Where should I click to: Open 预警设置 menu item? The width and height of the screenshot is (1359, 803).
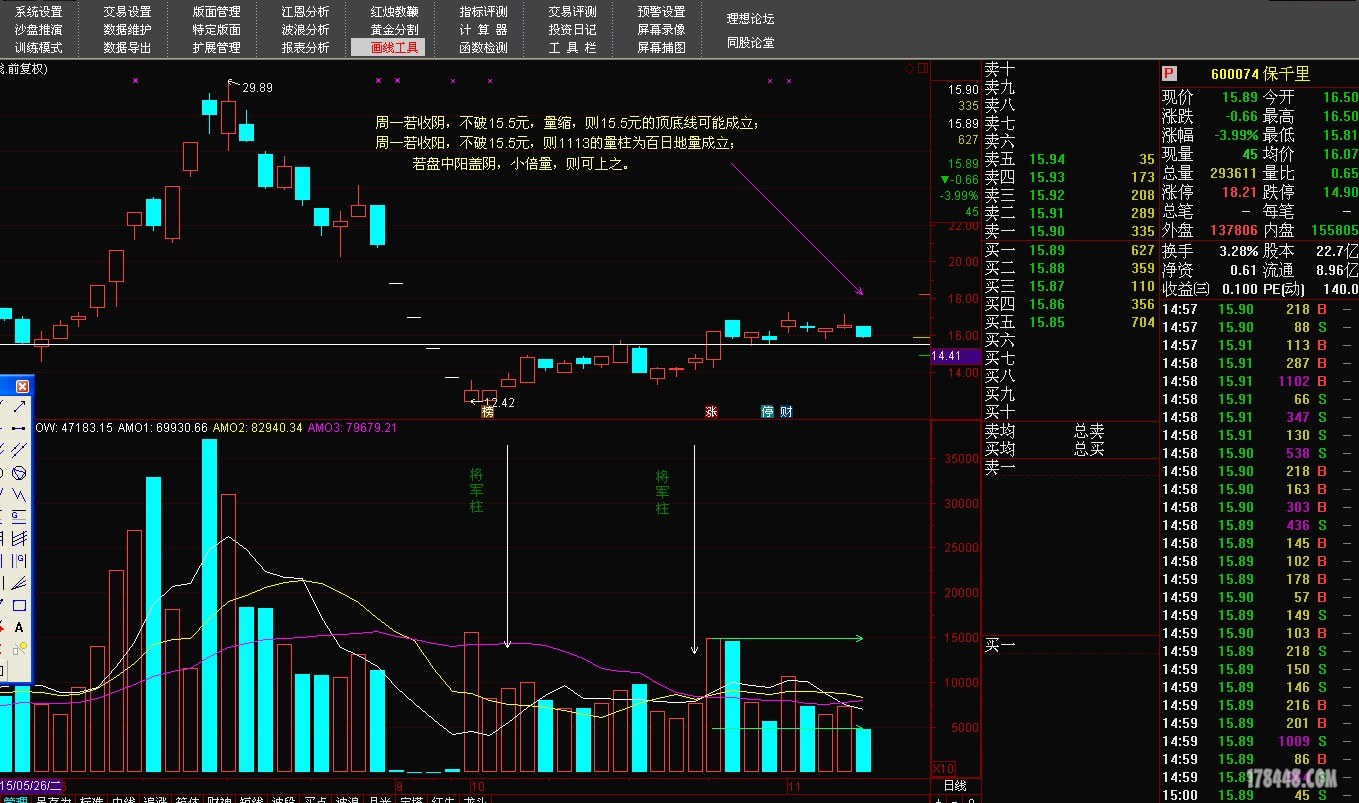pyautogui.click(x=662, y=12)
